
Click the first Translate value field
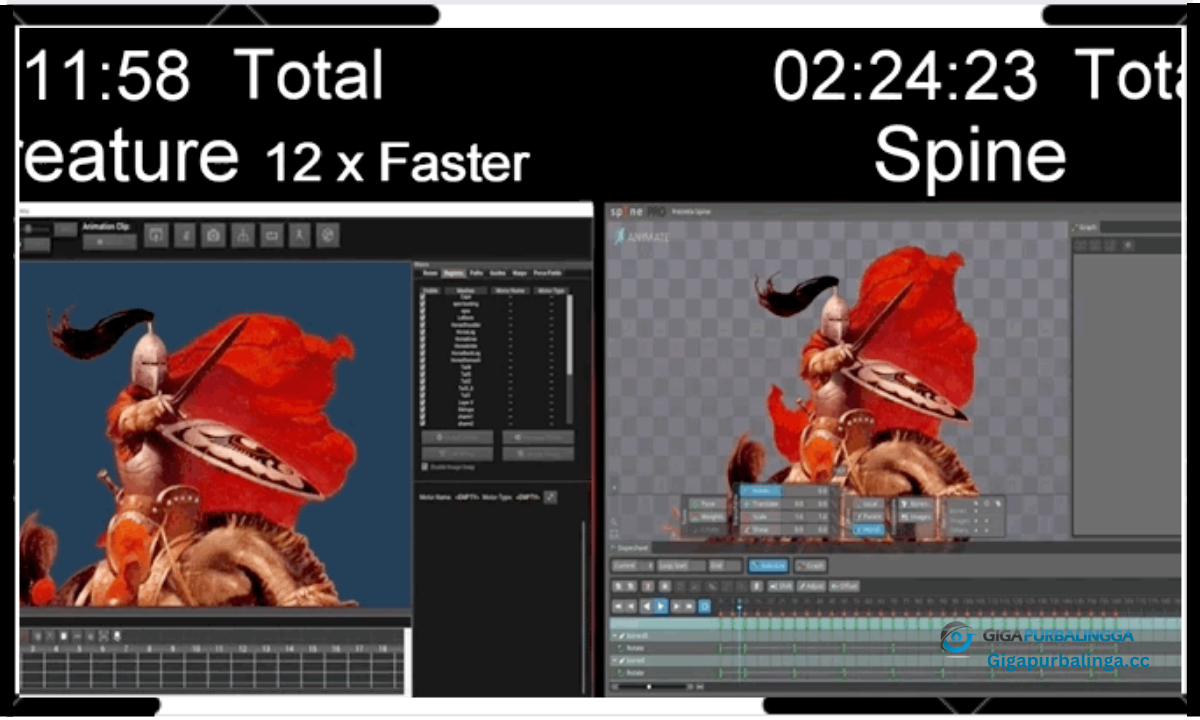coord(797,504)
